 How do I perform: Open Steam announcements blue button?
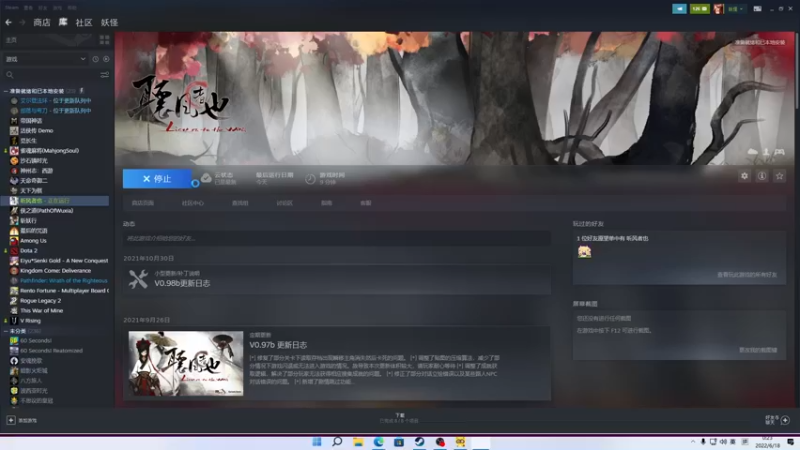pos(679,9)
